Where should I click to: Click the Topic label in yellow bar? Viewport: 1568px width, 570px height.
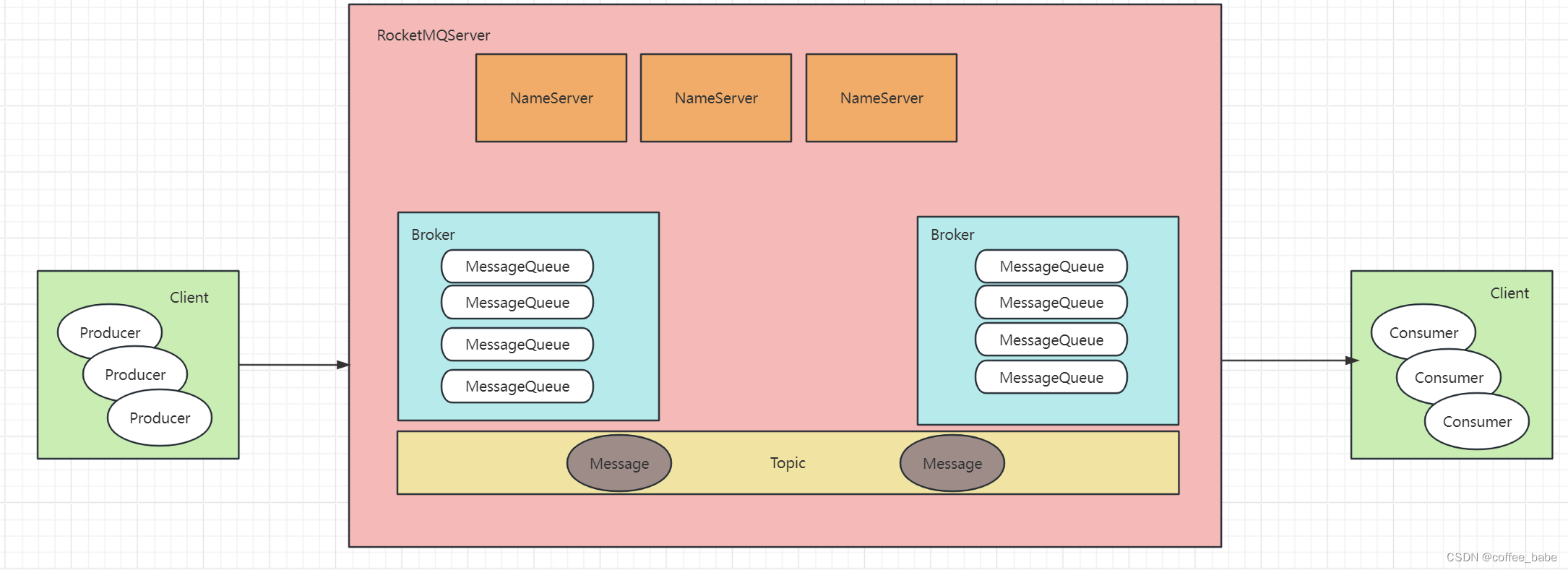(x=788, y=462)
